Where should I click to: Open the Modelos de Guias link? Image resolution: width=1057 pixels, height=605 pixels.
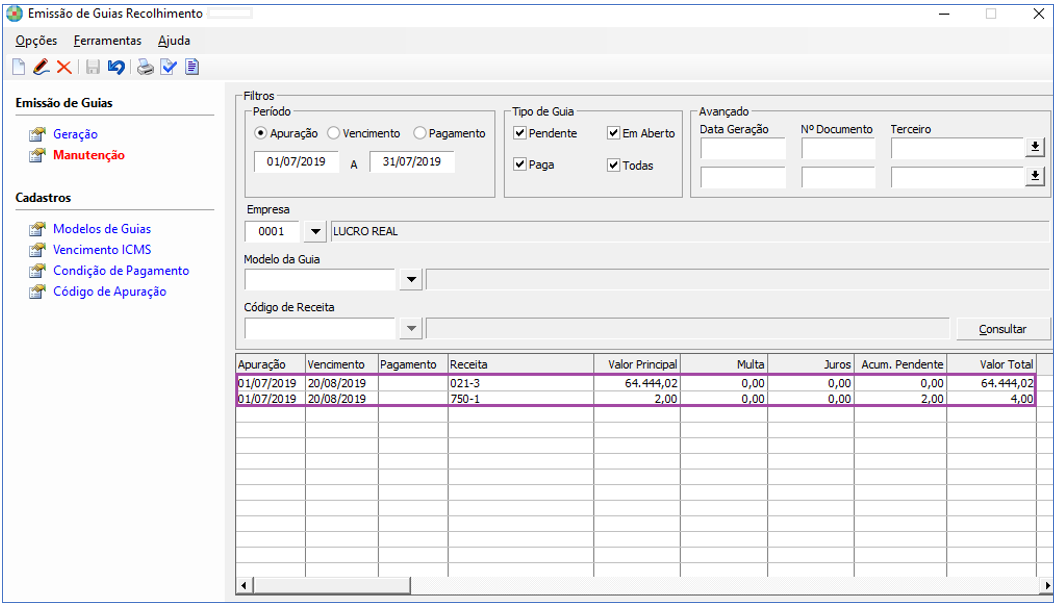[102, 229]
